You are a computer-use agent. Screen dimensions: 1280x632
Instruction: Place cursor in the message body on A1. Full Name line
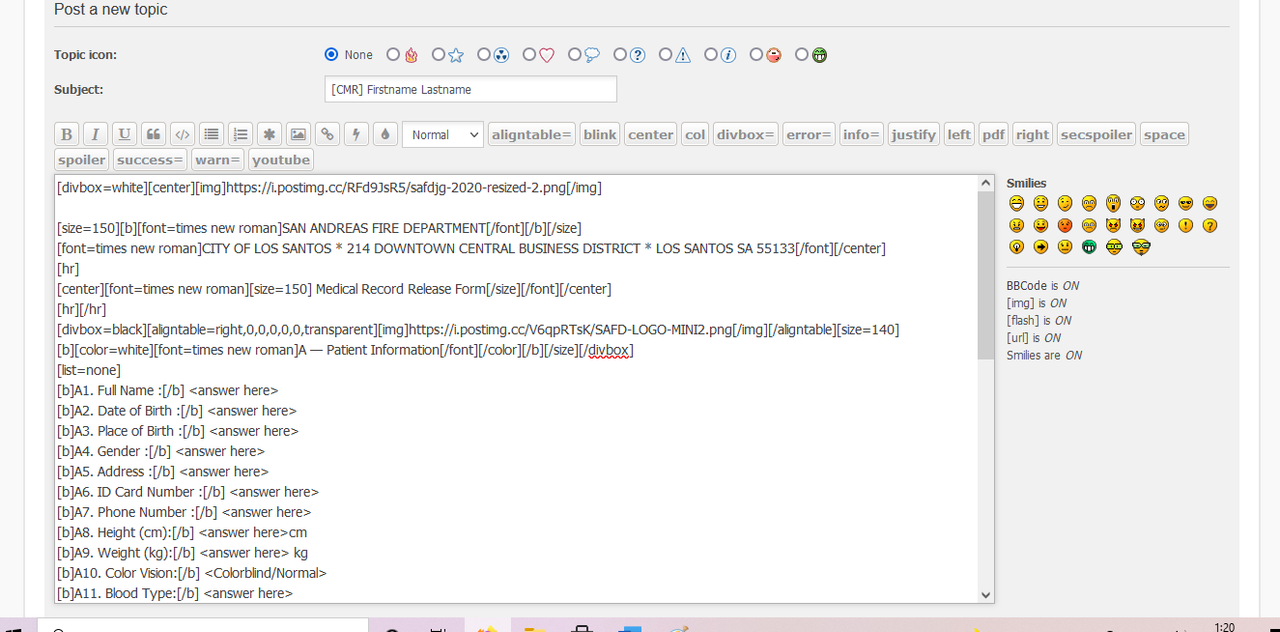coord(168,390)
